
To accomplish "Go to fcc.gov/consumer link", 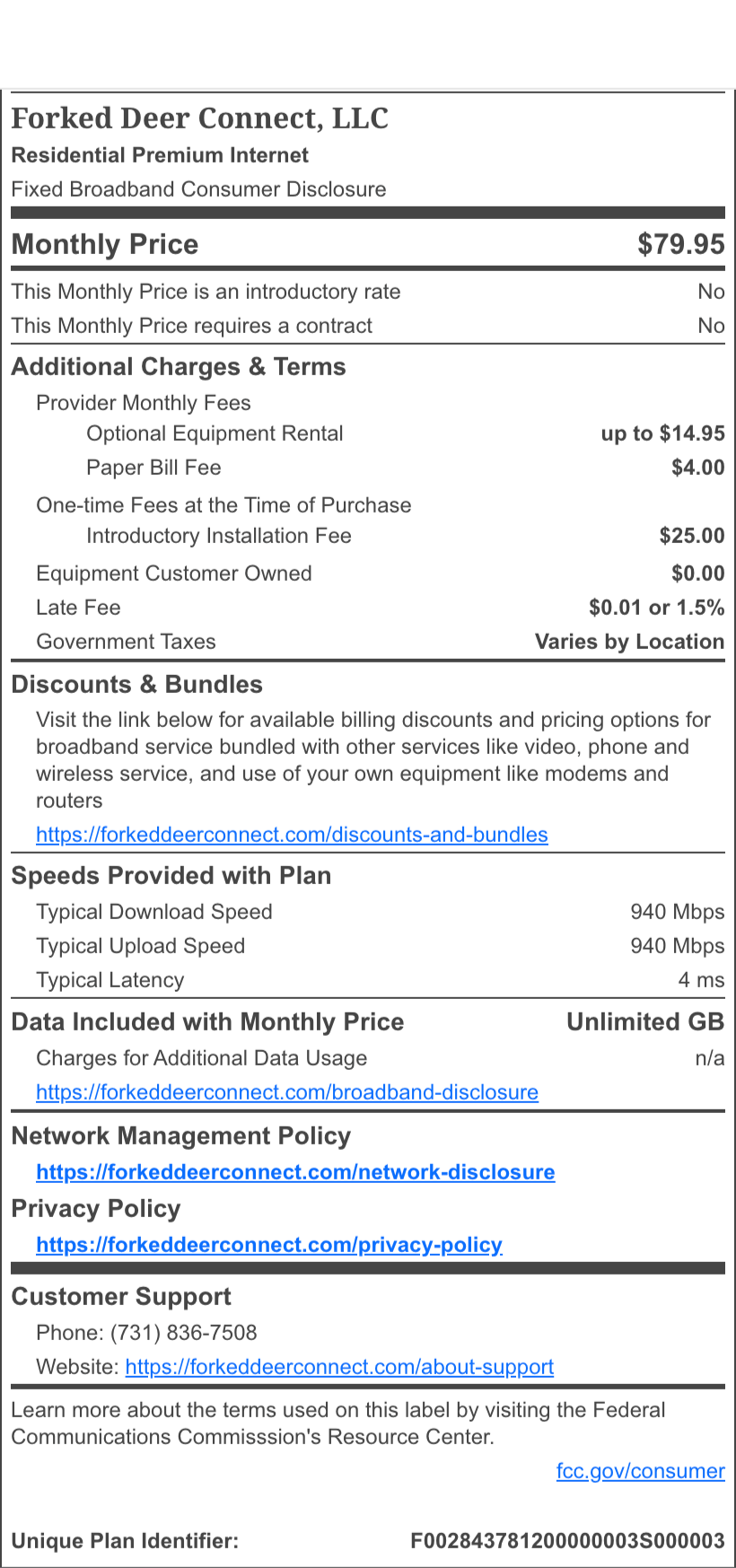I will (x=640, y=1471).
